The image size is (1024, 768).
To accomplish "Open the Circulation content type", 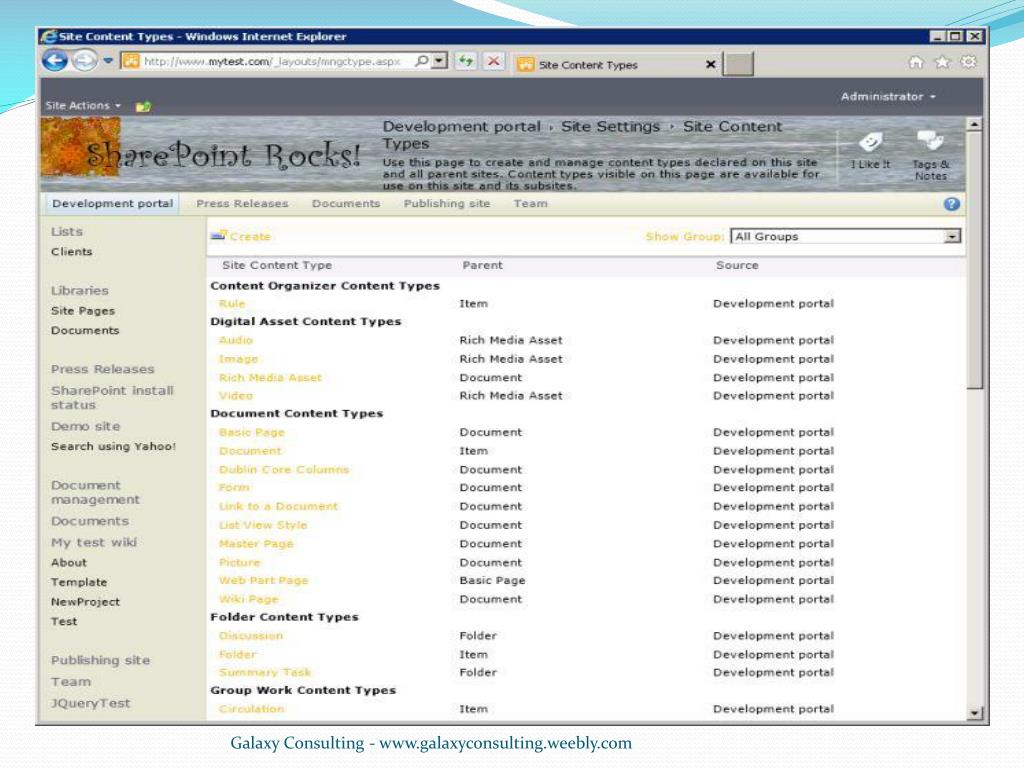I will coord(251,709).
